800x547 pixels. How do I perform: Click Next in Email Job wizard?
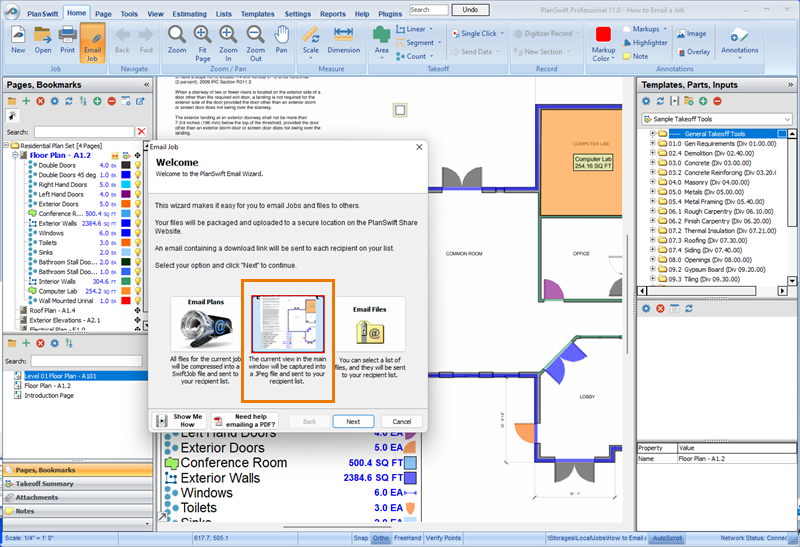pos(353,421)
